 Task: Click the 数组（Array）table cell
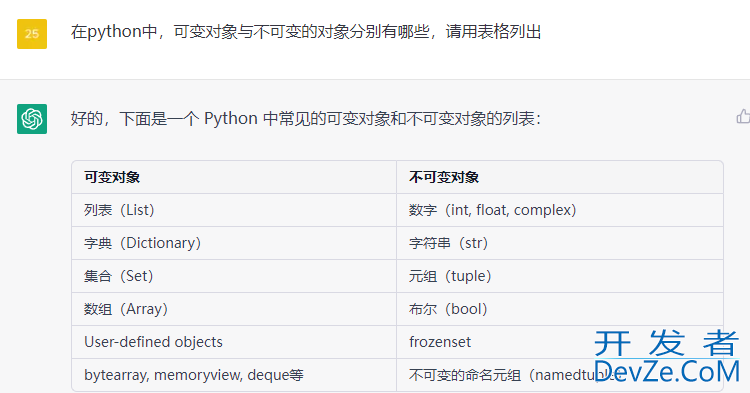[x=234, y=309]
